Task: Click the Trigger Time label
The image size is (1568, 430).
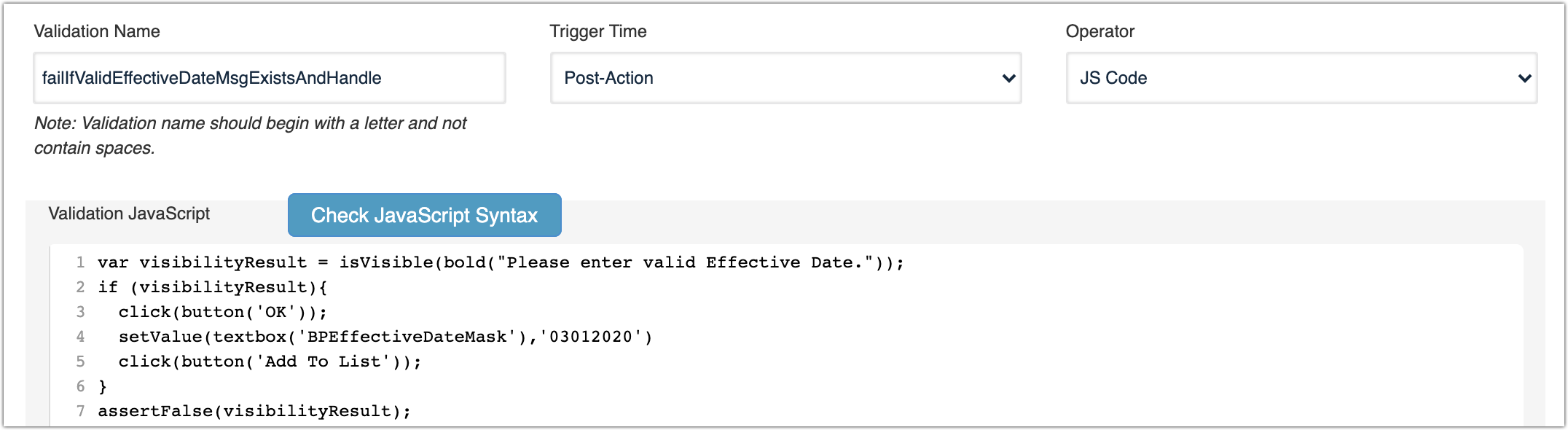Action: pos(597,31)
